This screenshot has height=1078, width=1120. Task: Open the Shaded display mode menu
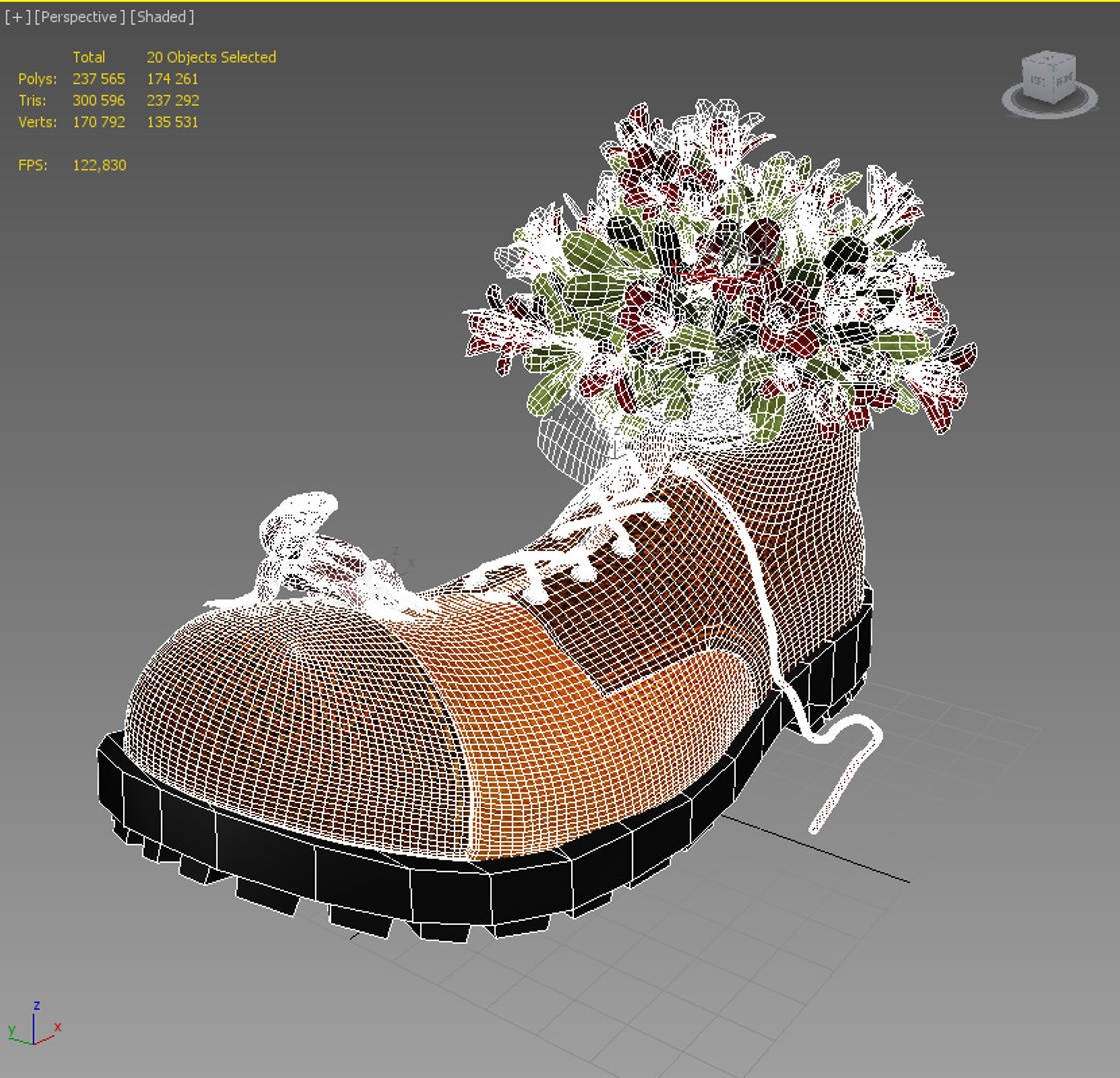(162, 16)
